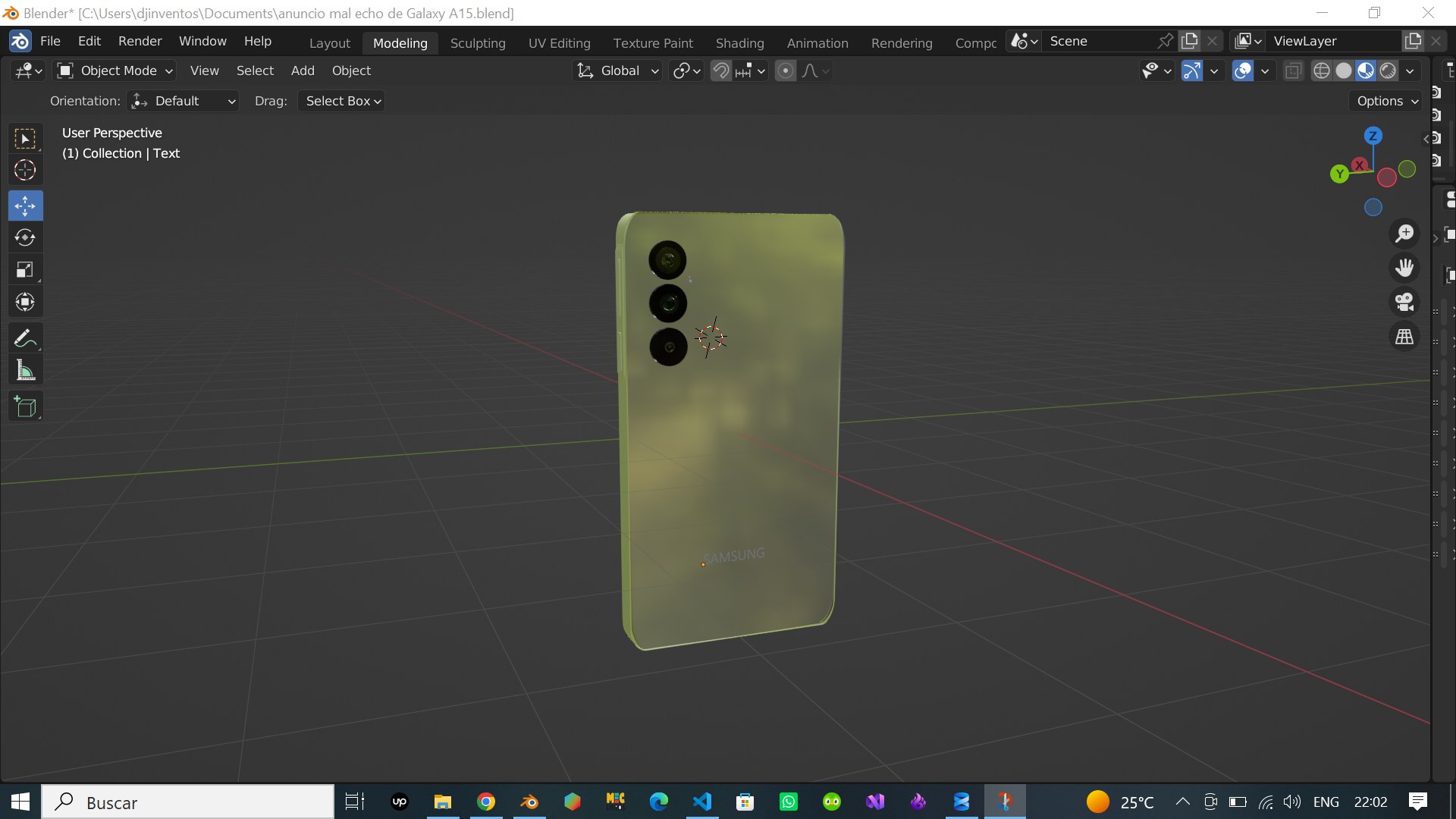Open the Default orientation dropdown
The height and width of the screenshot is (819, 1456).
coord(183,101)
